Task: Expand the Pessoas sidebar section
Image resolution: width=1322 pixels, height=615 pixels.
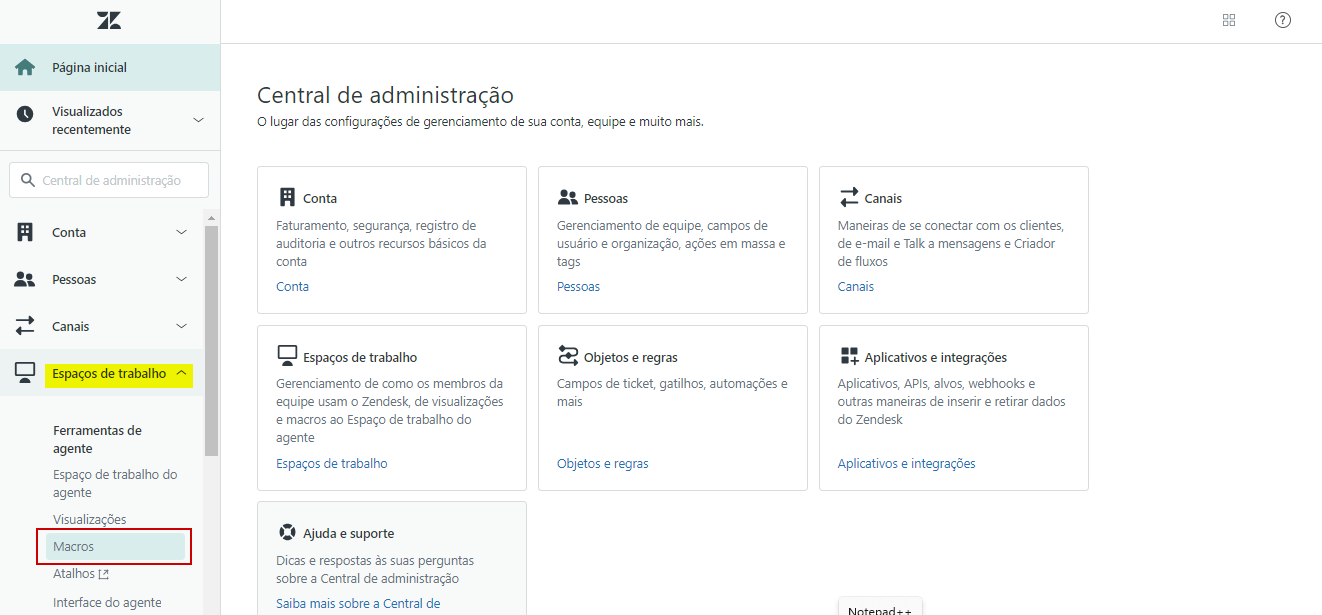Action: click(181, 279)
